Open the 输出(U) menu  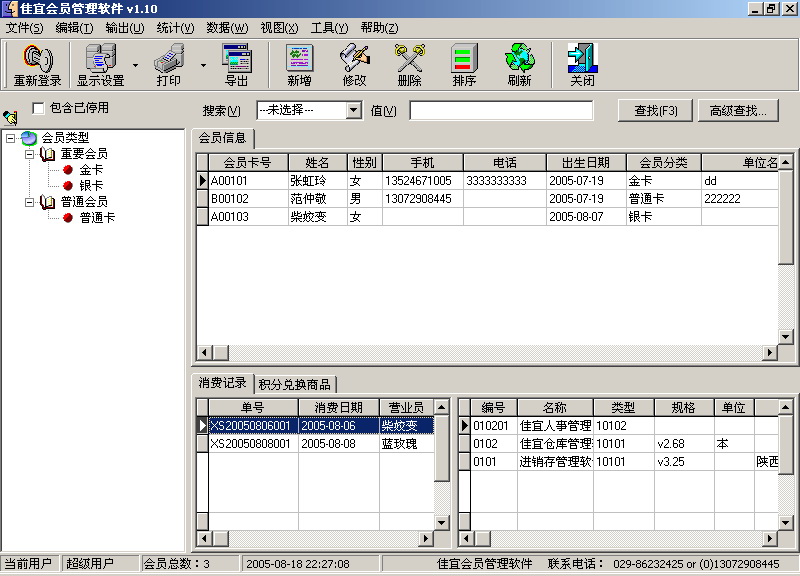124,28
